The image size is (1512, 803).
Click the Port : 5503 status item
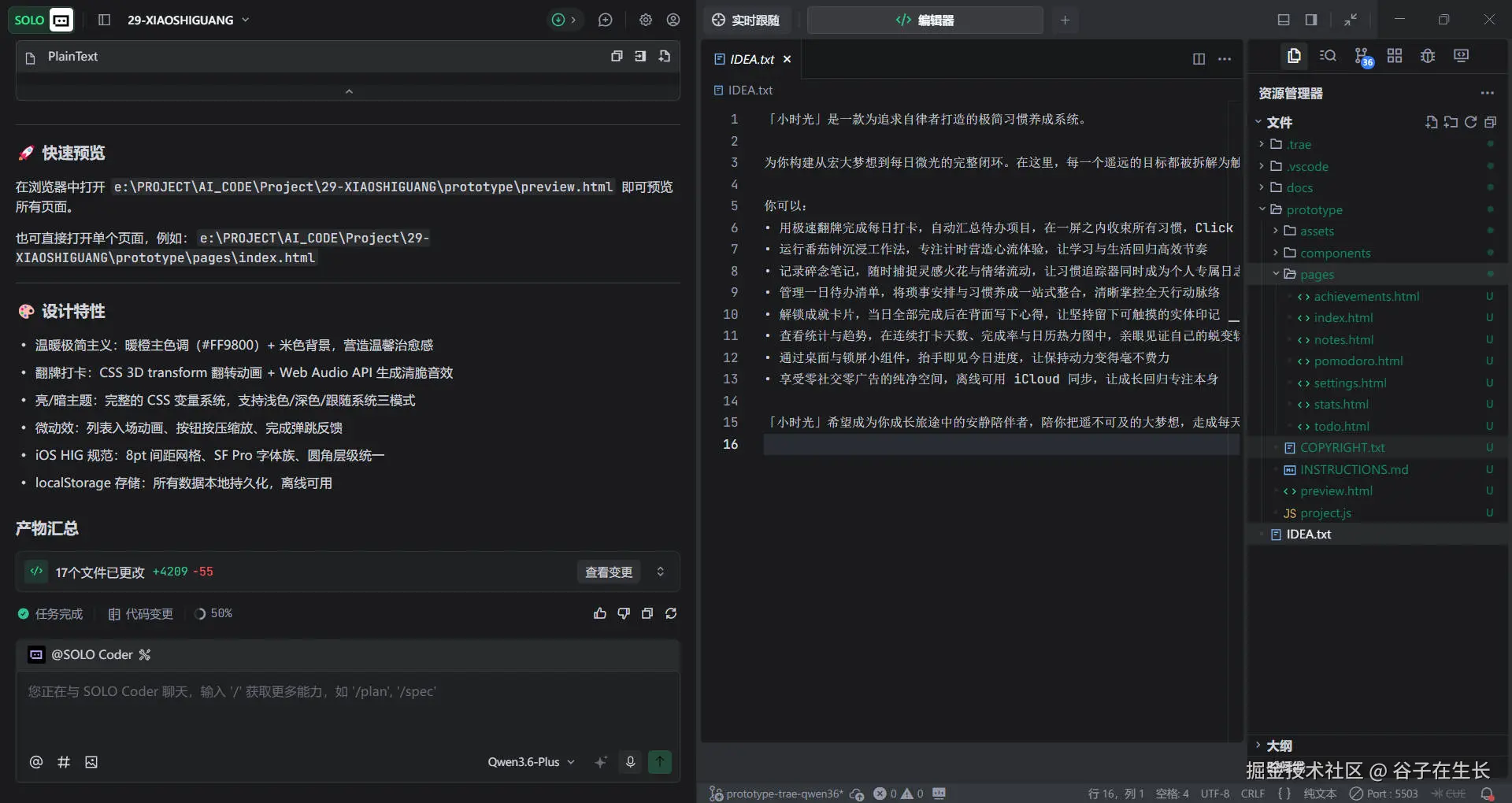point(1384,794)
